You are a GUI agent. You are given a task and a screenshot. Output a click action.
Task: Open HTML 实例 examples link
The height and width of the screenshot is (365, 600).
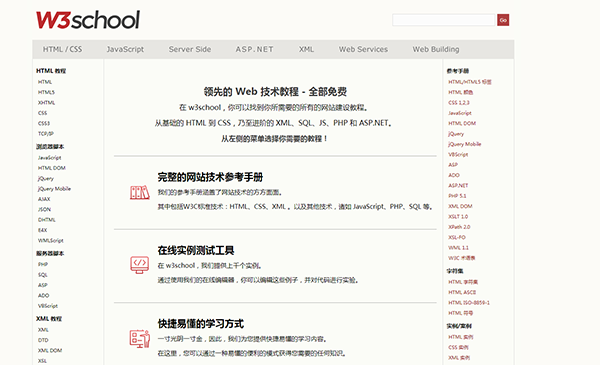[x=461, y=337]
